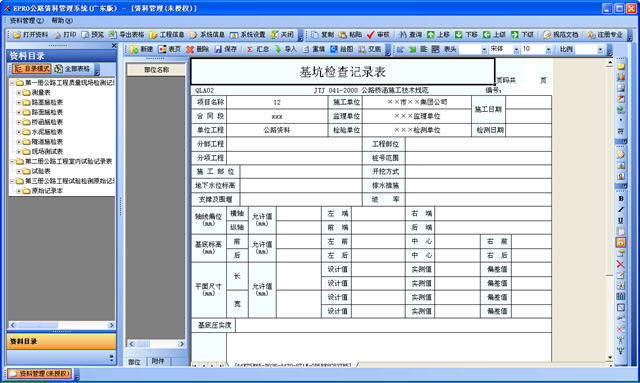Open the 资料管理 menu
The width and height of the screenshot is (640, 383).
pos(26,20)
